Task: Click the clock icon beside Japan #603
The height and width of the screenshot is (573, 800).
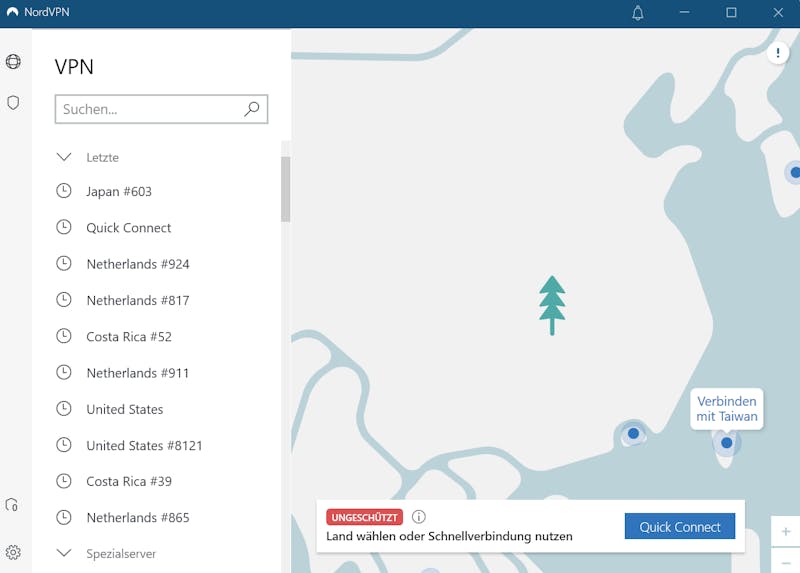Action: tap(64, 191)
